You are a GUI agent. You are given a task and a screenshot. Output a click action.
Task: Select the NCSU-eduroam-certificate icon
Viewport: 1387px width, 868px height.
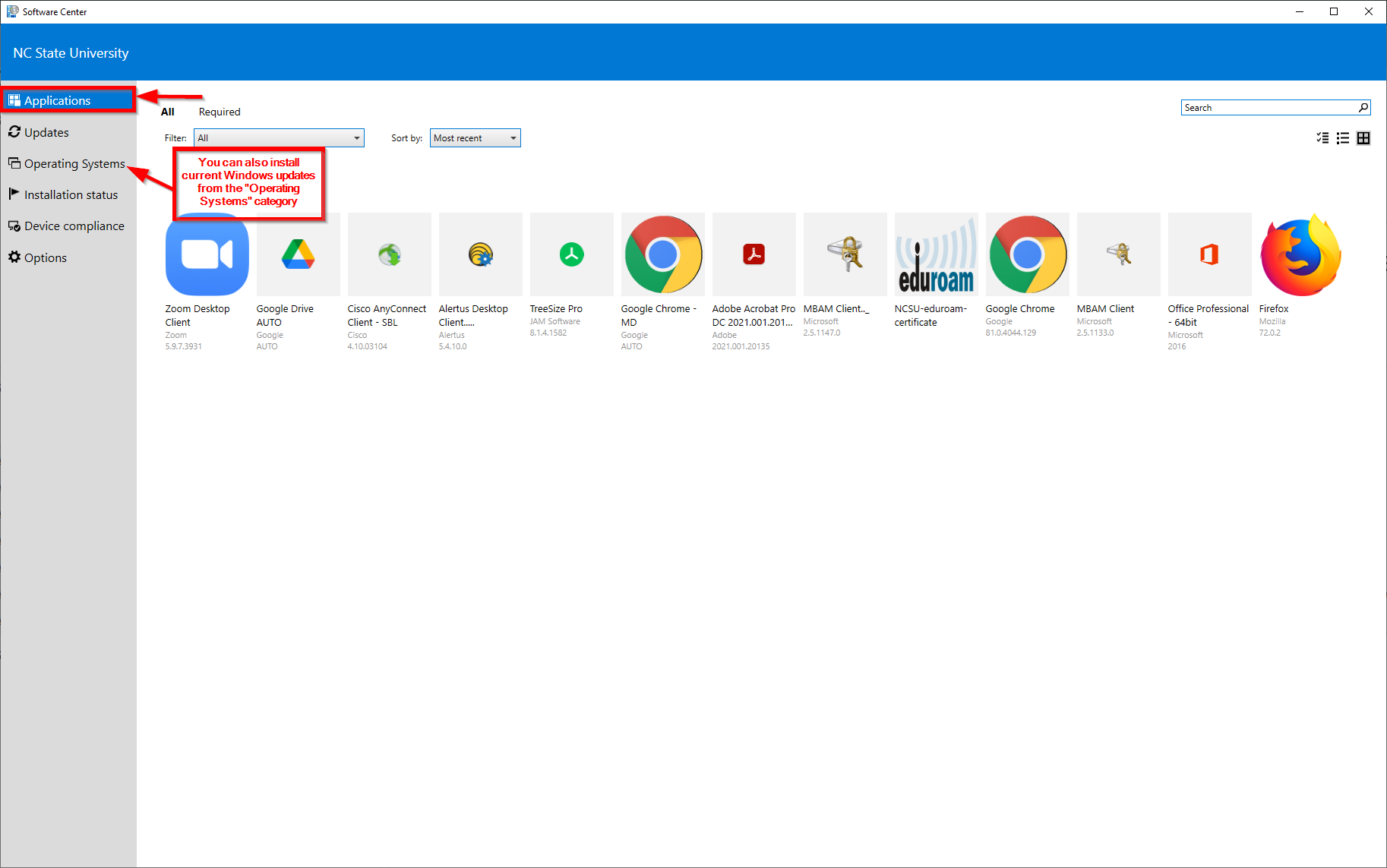point(936,254)
